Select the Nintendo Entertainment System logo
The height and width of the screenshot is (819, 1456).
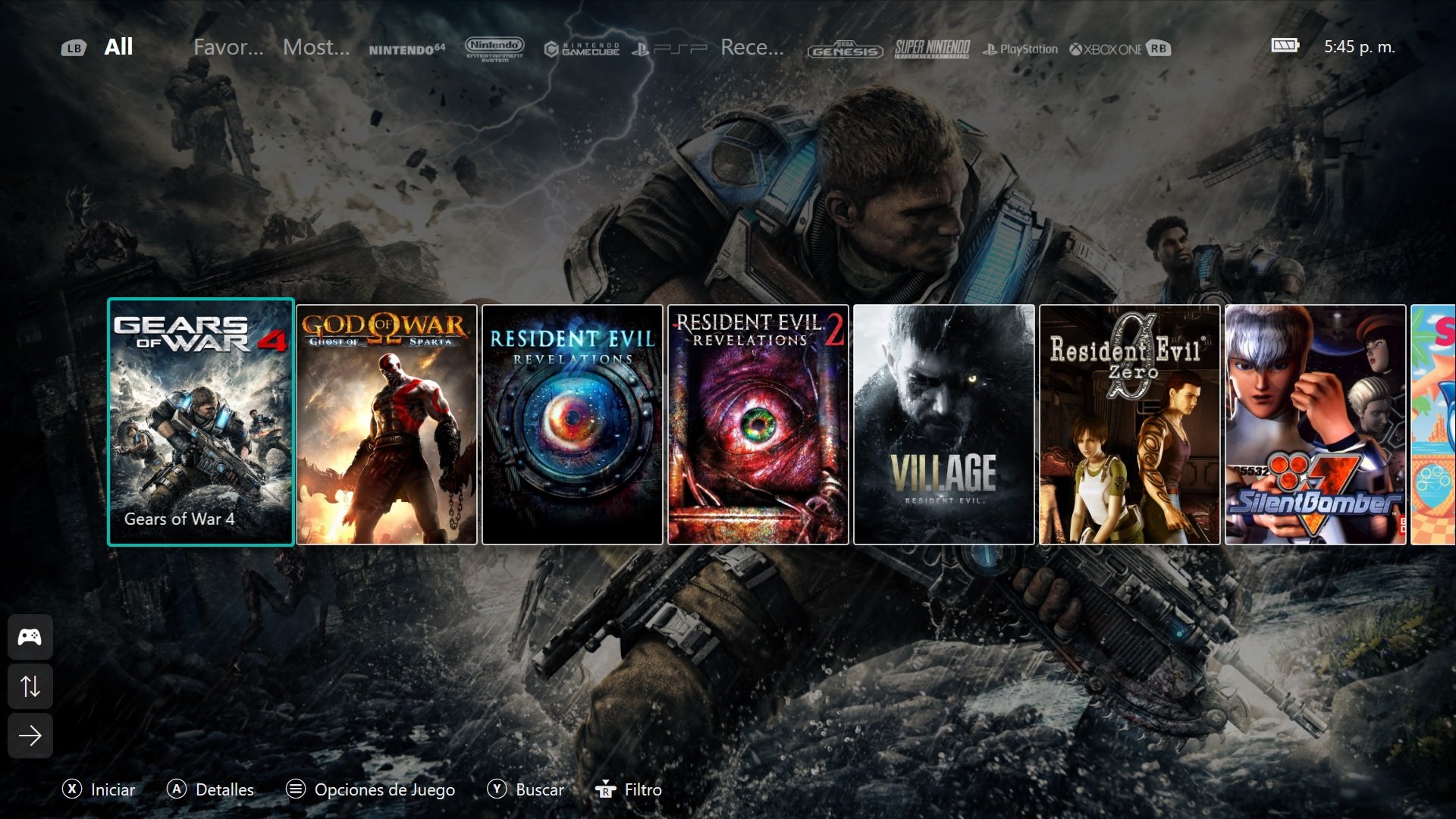(x=494, y=49)
